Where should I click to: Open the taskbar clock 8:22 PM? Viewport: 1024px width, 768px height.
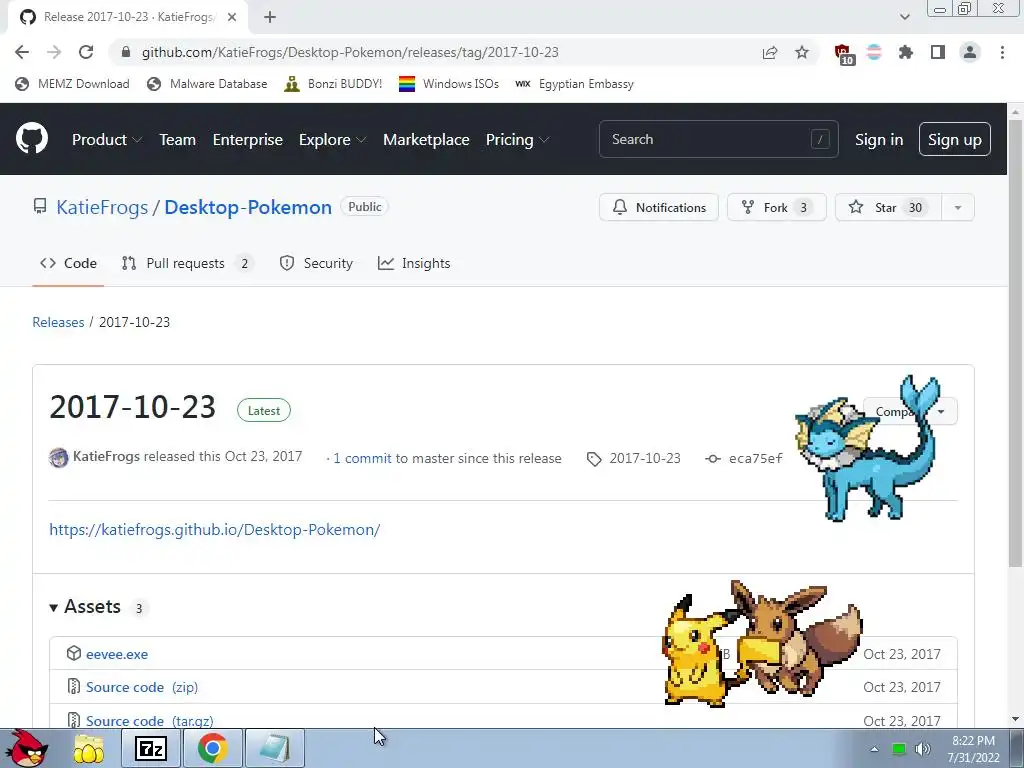pyautogui.click(x=974, y=749)
